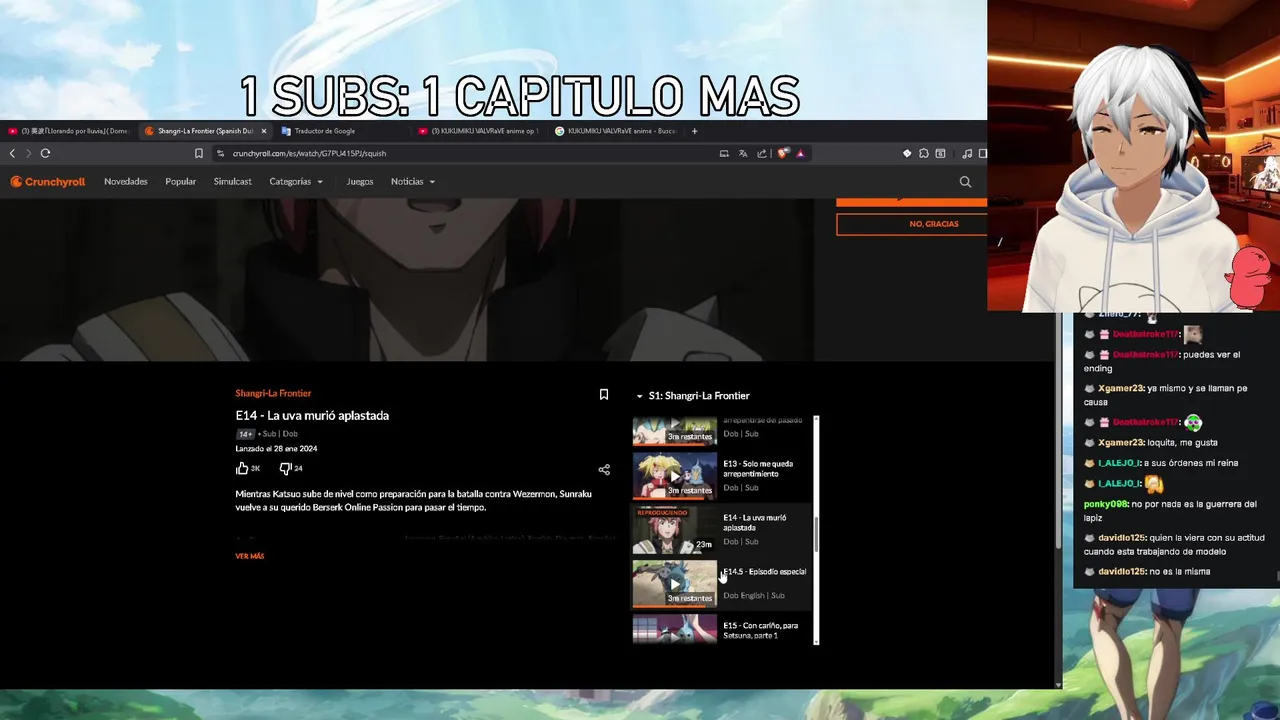Dislike the episode with thumbs-down
This screenshot has width=1280, height=720.
(x=285, y=468)
